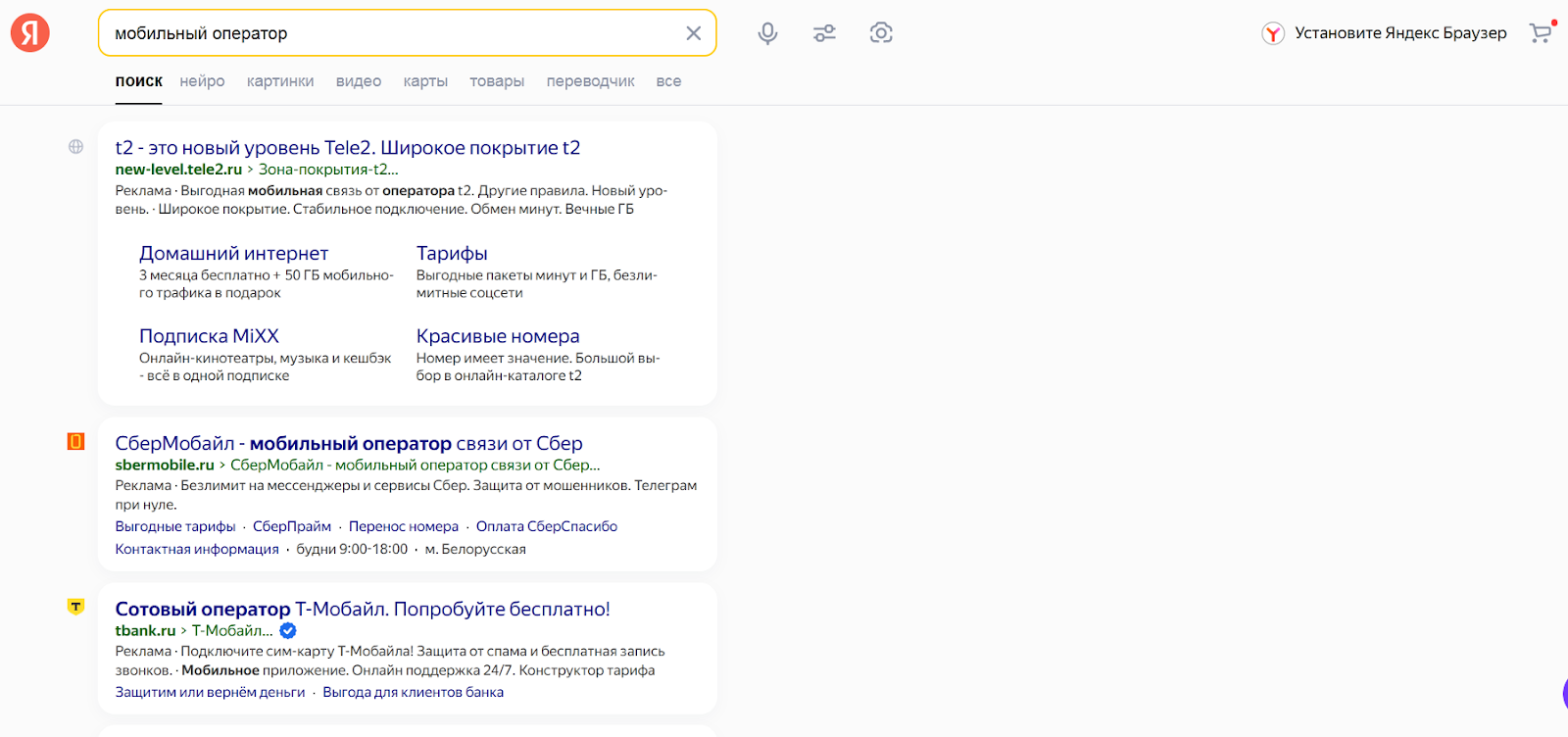Open the Красивые номера link
Screen dimensions: 1568x737
coord(498,336)
